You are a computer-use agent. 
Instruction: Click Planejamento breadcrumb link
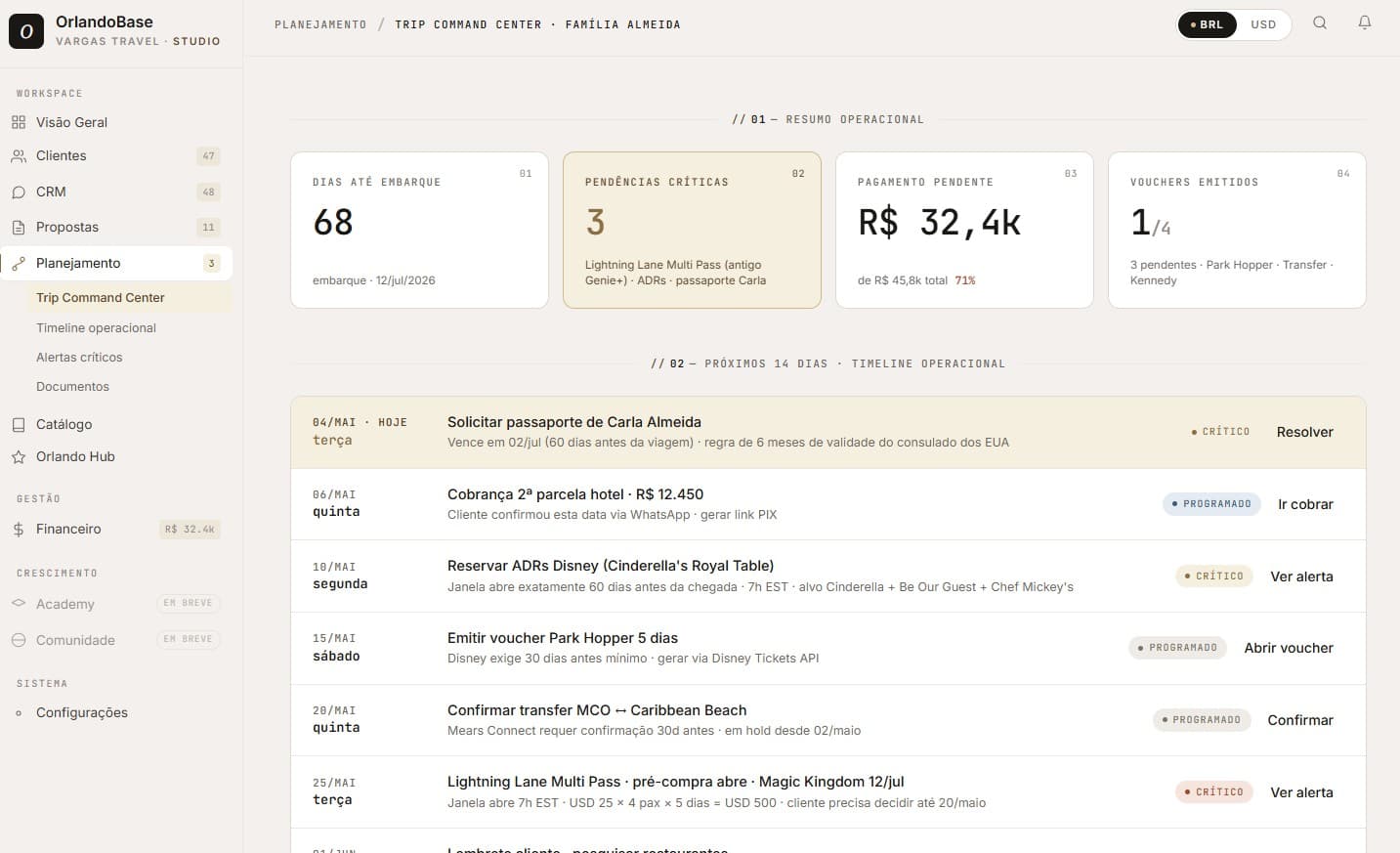(x=320, y=24)
